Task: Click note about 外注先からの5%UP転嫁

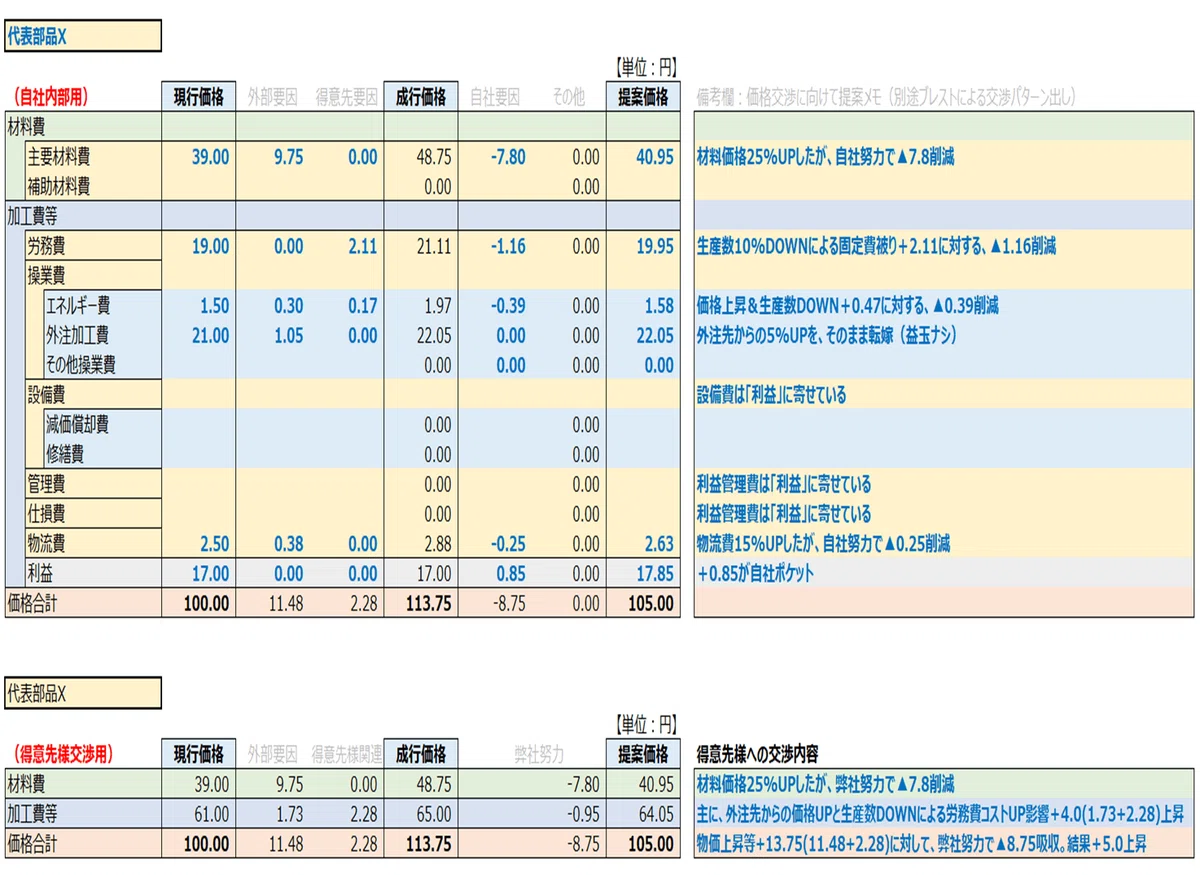Action: [827, 336]
